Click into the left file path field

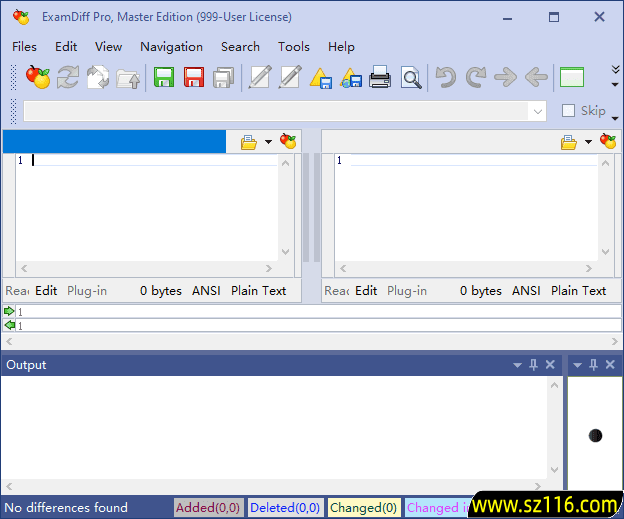pyautogui.click(x=115, y=142)
